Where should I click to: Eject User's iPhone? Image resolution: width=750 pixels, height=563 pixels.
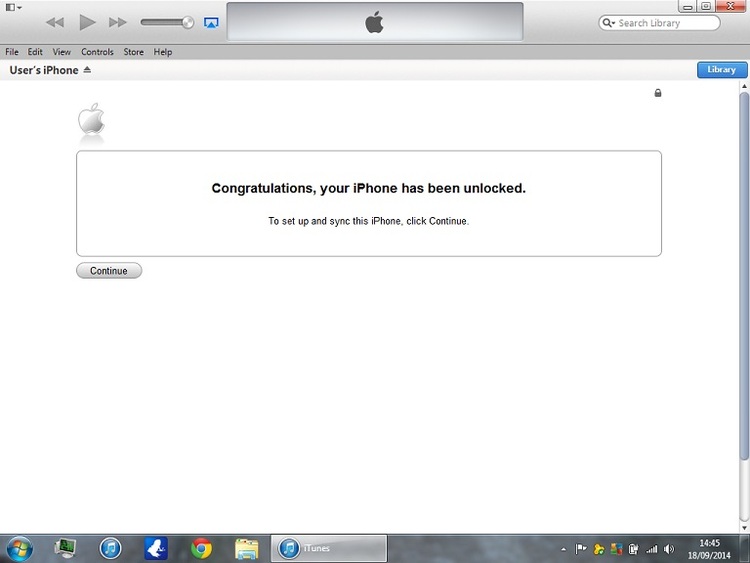[87, 70]
